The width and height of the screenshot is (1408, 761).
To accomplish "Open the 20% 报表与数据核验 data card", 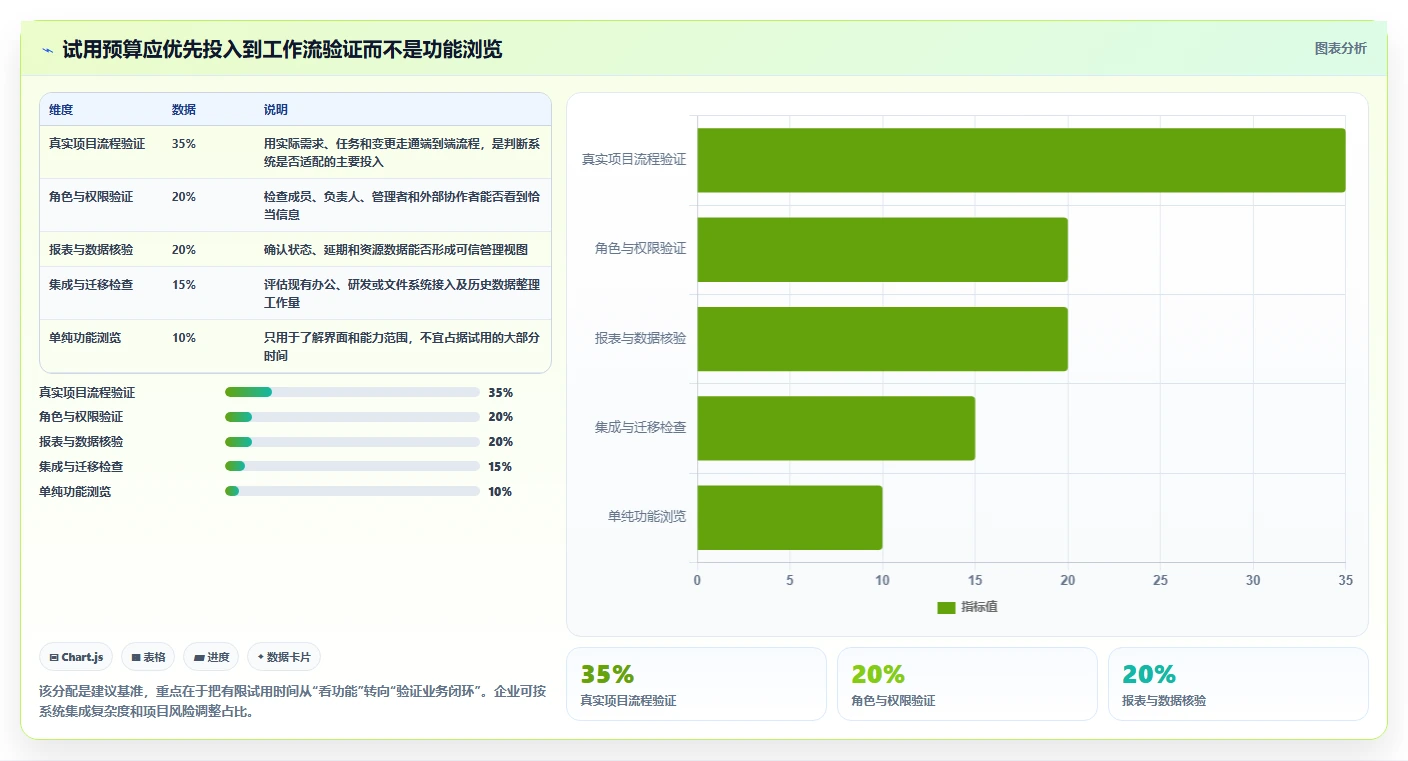I will tap(1238, 684).
